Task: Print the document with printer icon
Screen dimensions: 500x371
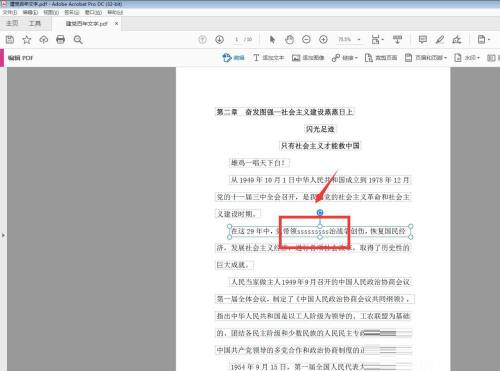Action: (61, 40)
